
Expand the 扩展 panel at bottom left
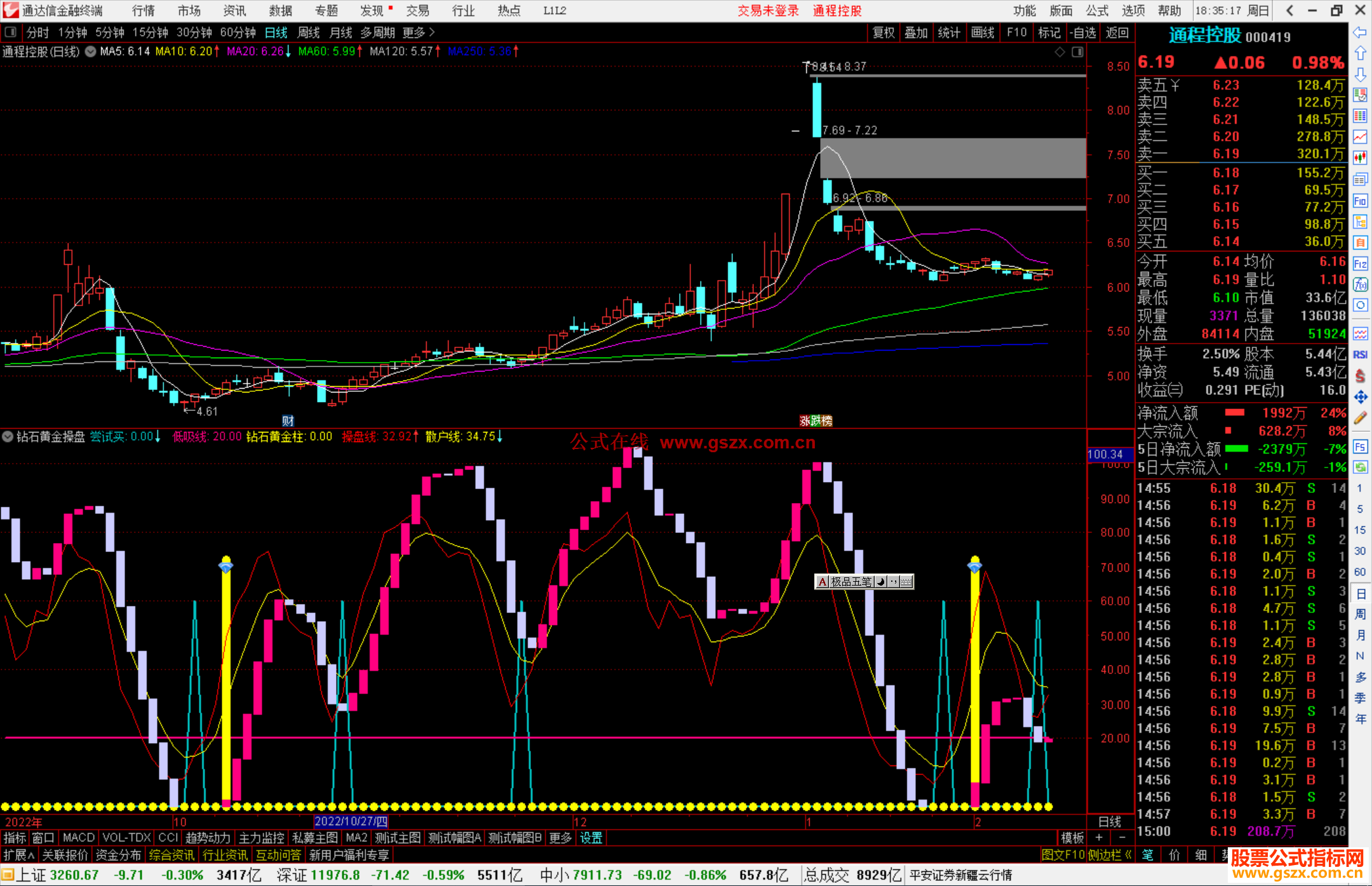pos(19,855)
